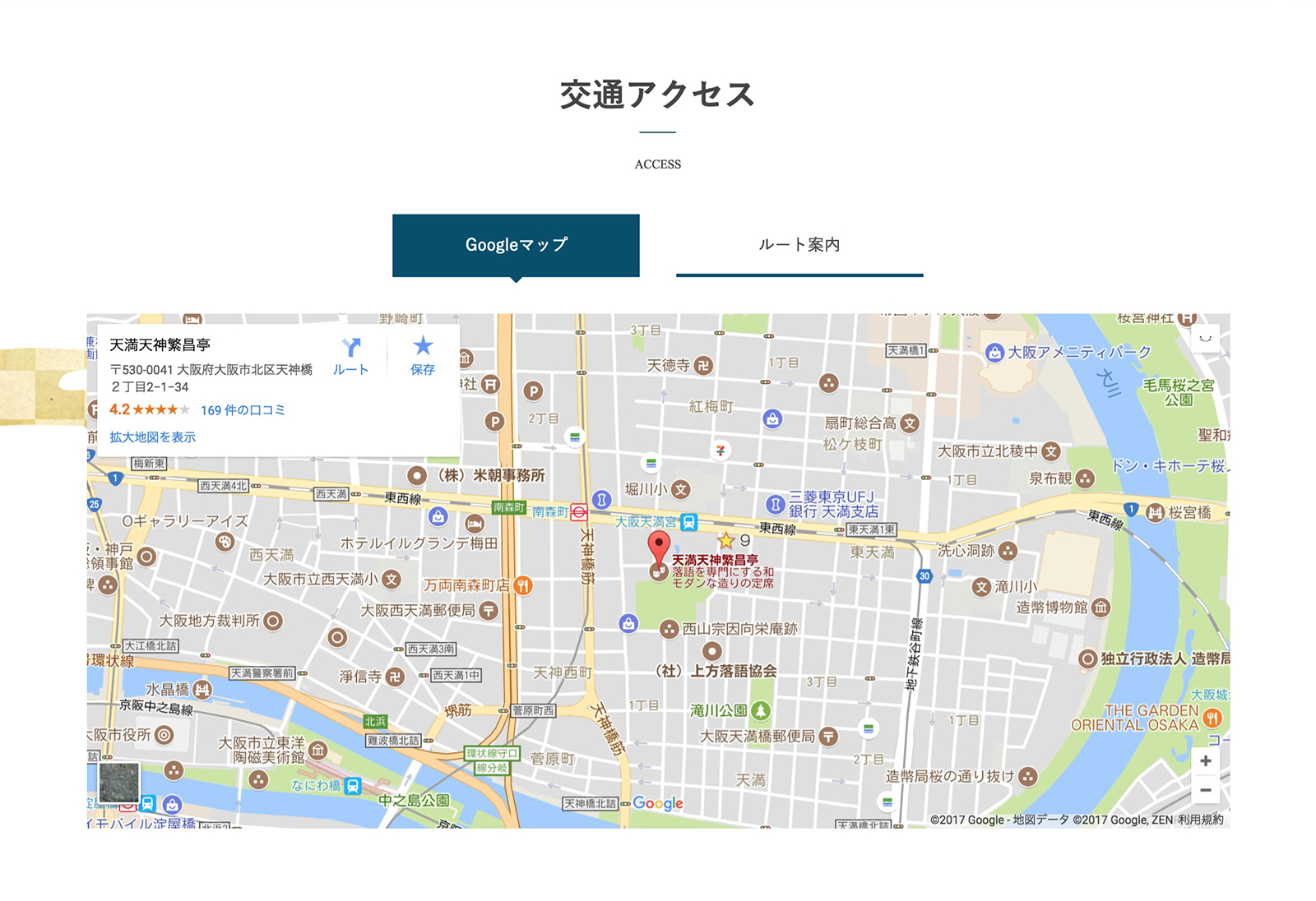Viewport: 1316px width, 901px height.
Task: Select the Oギャラリーアイズ gallery icon
Action: click(x=225, y=542)
